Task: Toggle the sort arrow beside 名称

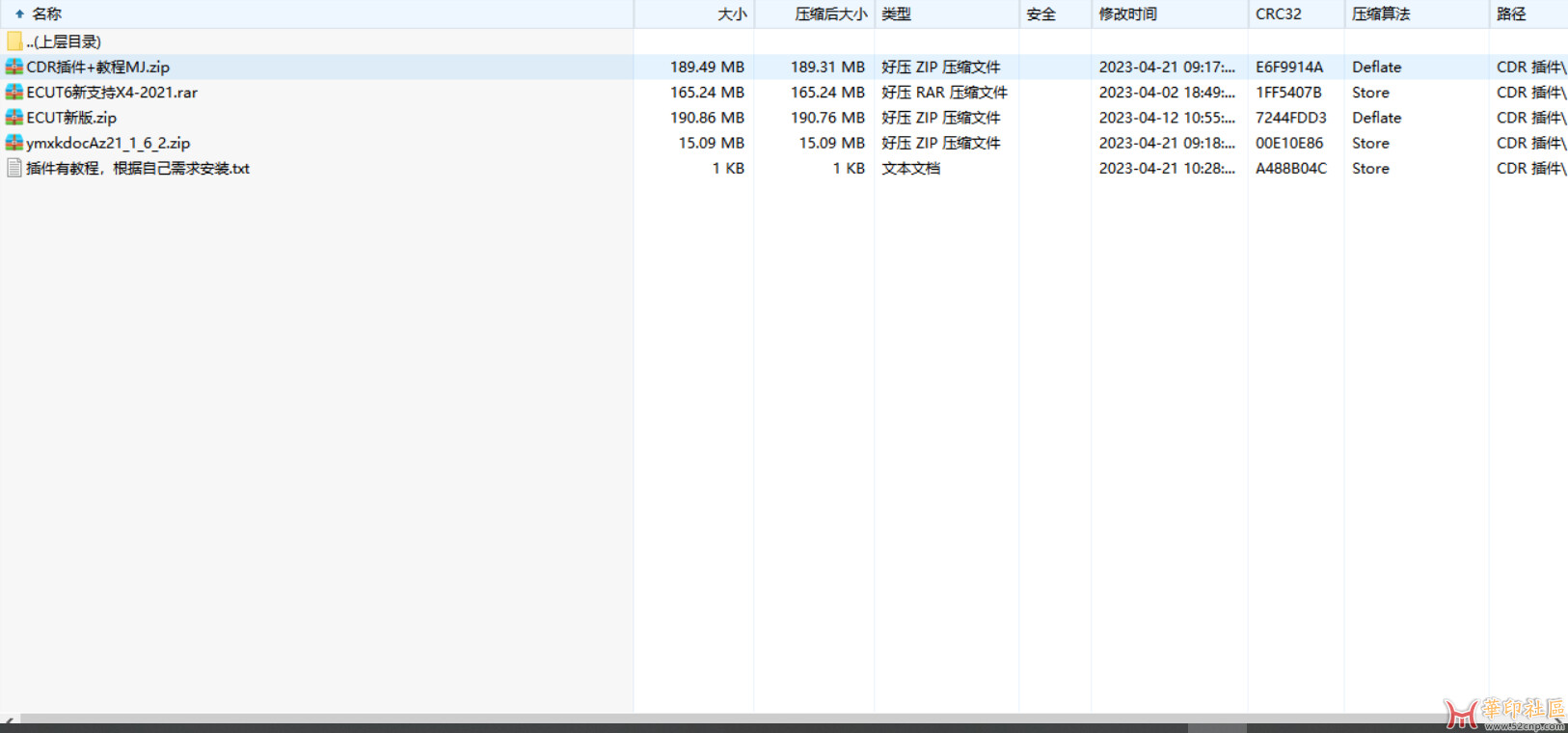Action: 19,14
